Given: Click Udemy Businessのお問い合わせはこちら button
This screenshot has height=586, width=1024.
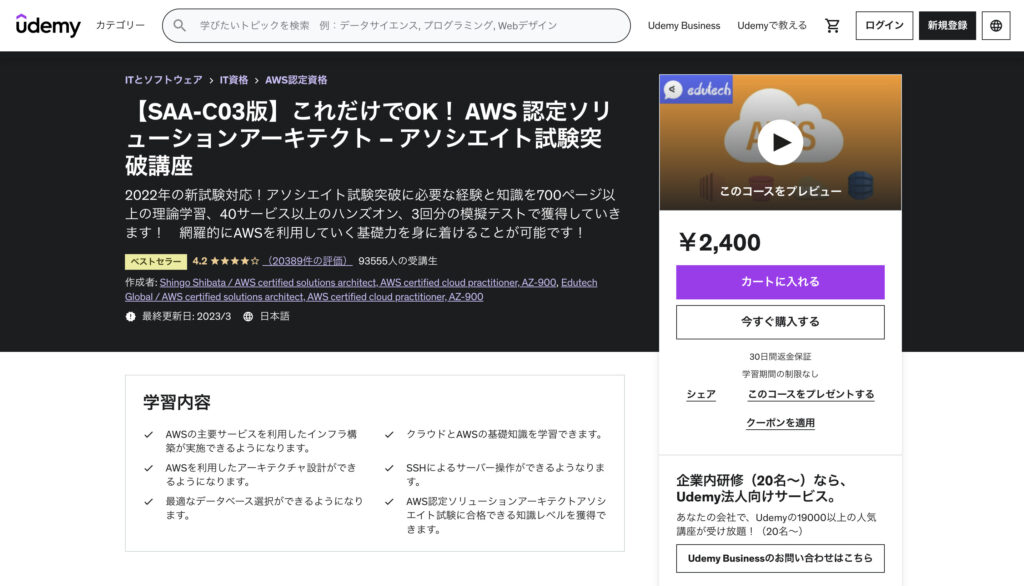Looking at the screenshot, I should 780,559.
